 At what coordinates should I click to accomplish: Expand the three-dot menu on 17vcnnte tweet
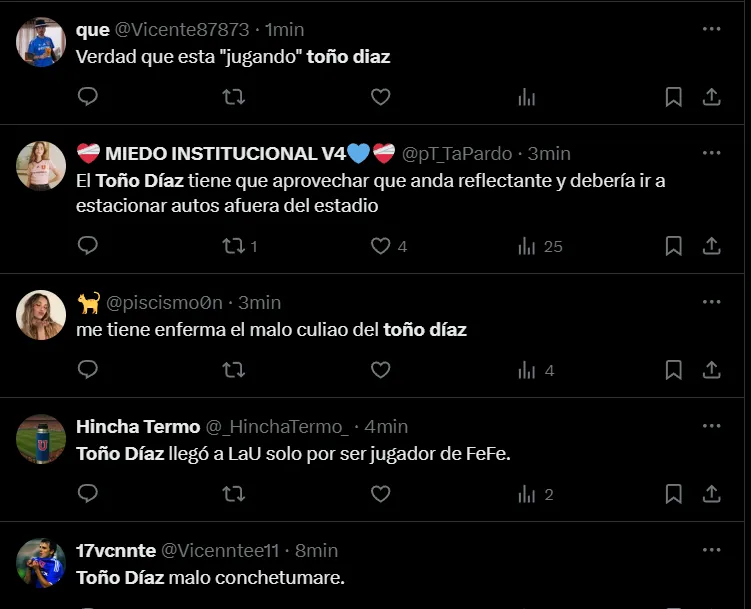[x=711, y=550]
